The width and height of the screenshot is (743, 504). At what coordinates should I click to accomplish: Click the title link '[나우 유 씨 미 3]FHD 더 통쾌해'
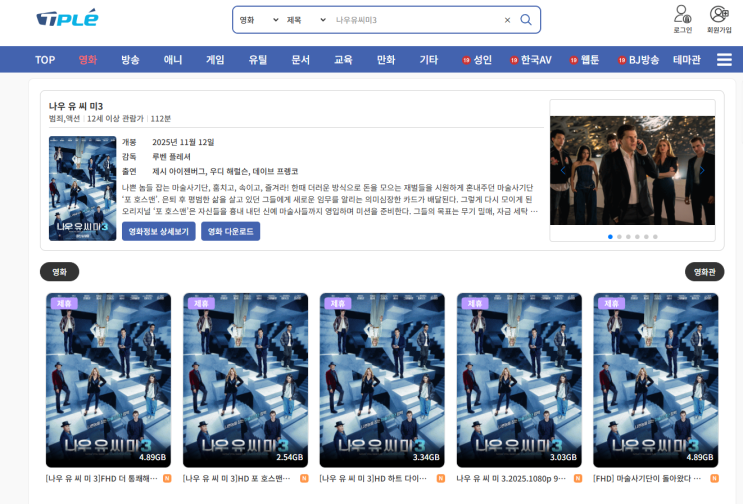pos(101,478)
